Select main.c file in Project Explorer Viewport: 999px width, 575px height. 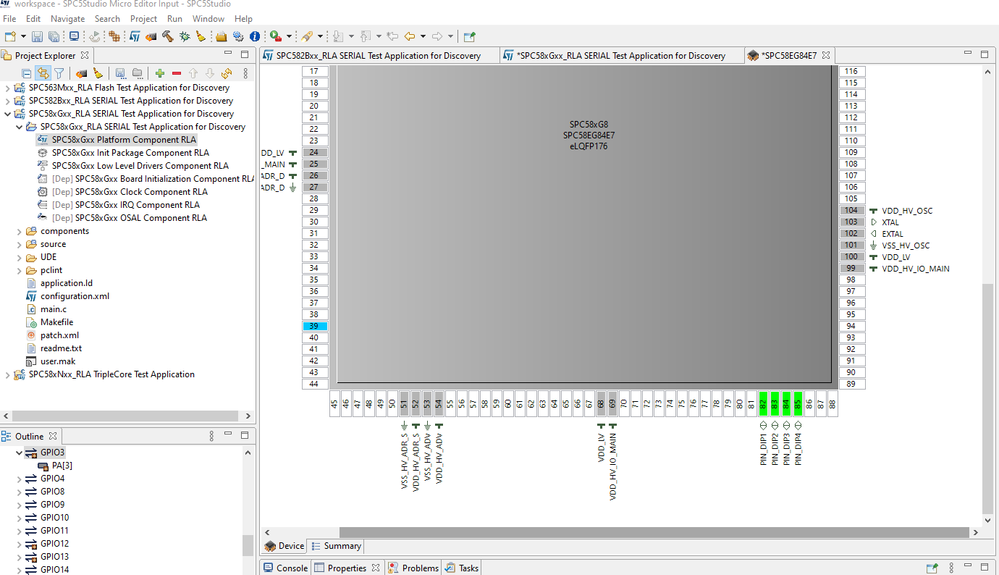point(53,309)
